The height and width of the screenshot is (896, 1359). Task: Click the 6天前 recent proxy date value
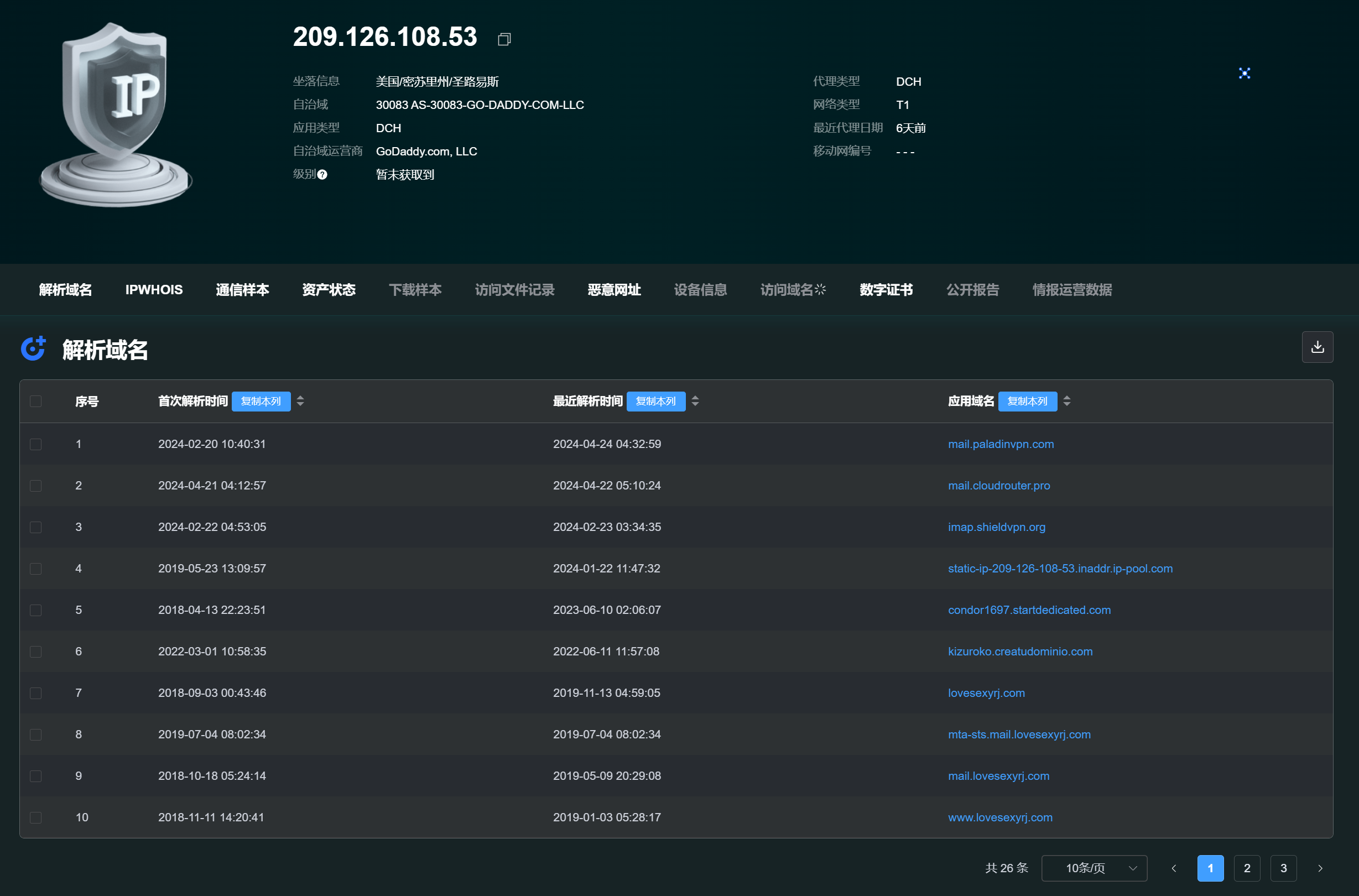pyautogui.click(x=910, y=128)
